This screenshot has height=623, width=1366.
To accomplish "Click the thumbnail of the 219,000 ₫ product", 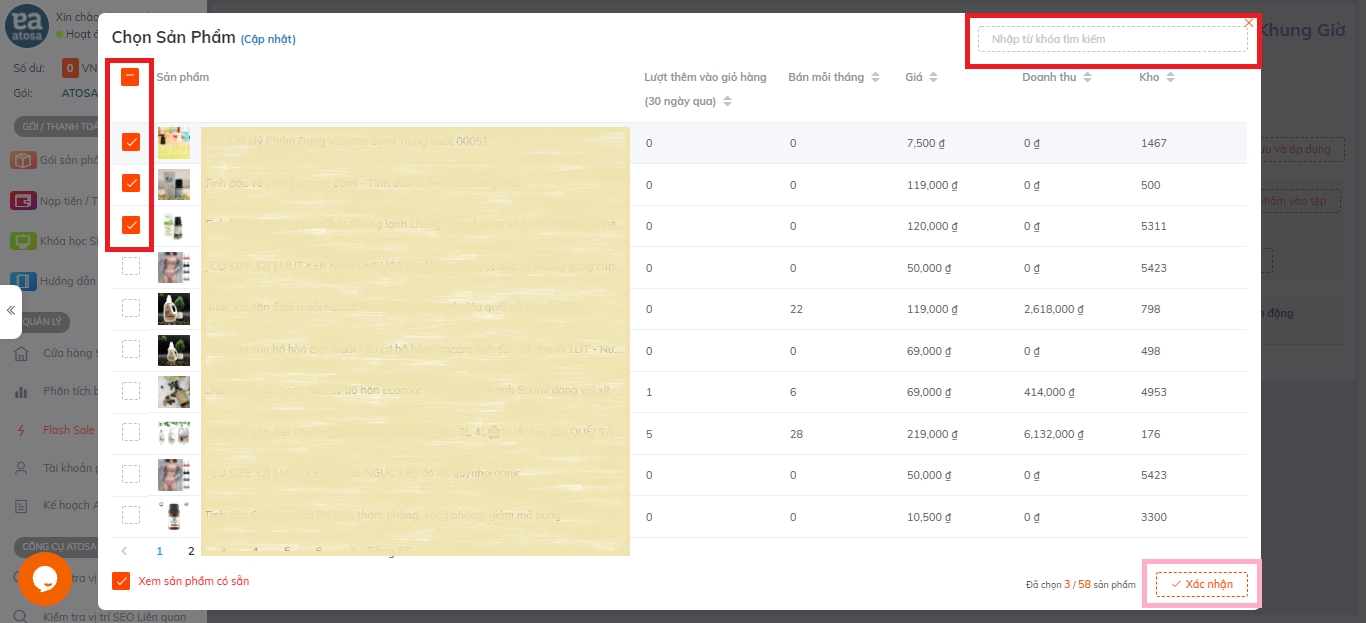I will [174, 433].
